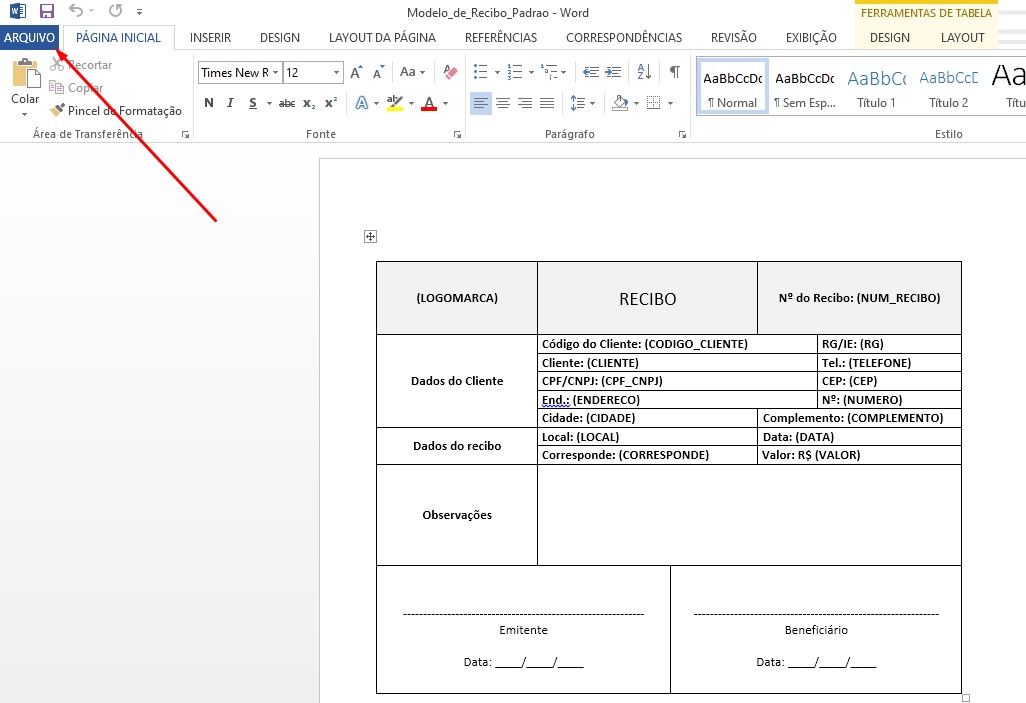Click the subscript icon

[x=309, y=103]
